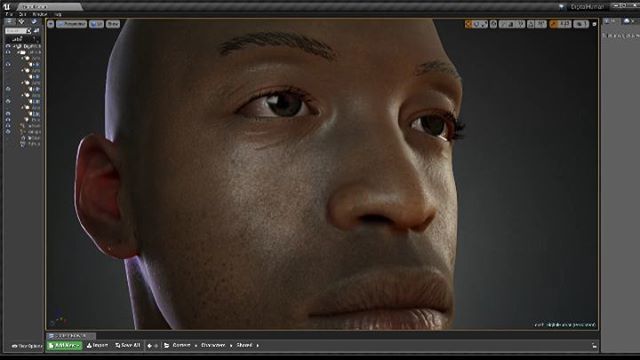Open the viewport options arrow menu
Viewport: 640px width, 360px height.
(x=51, y=24)
